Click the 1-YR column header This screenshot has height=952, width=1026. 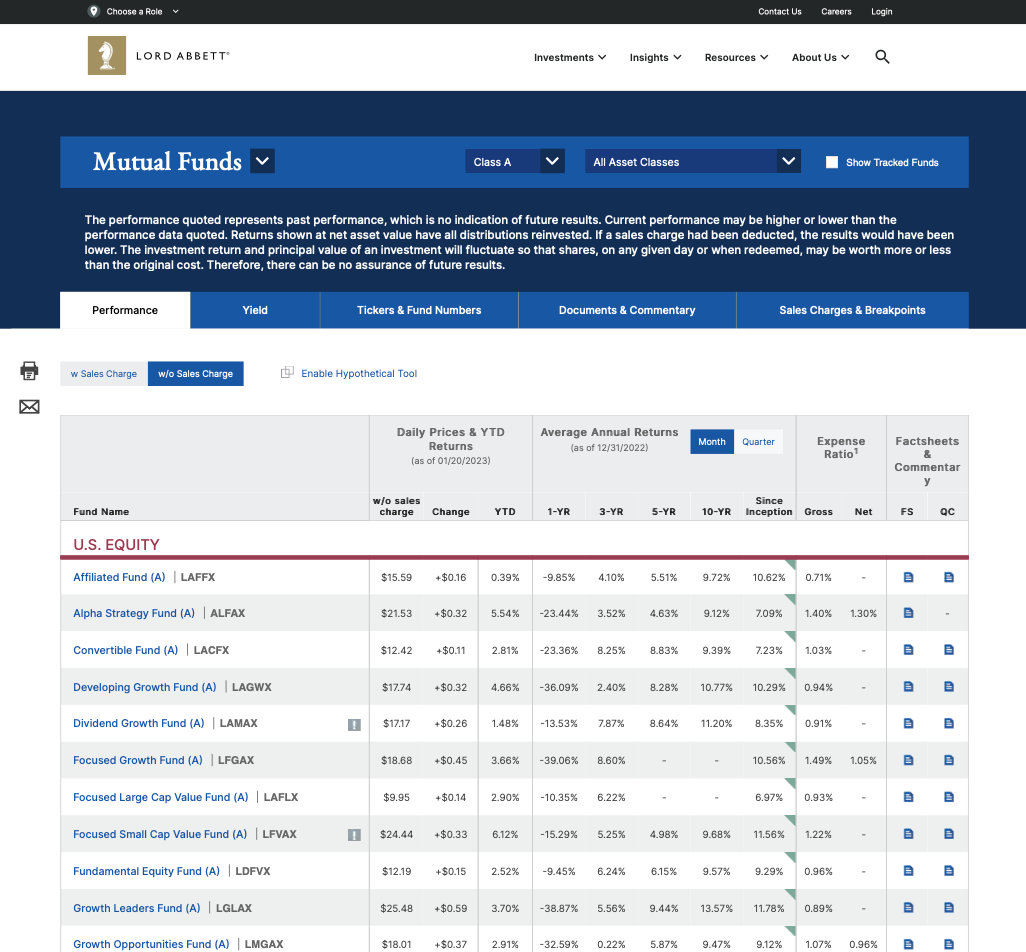coord(558,512)
